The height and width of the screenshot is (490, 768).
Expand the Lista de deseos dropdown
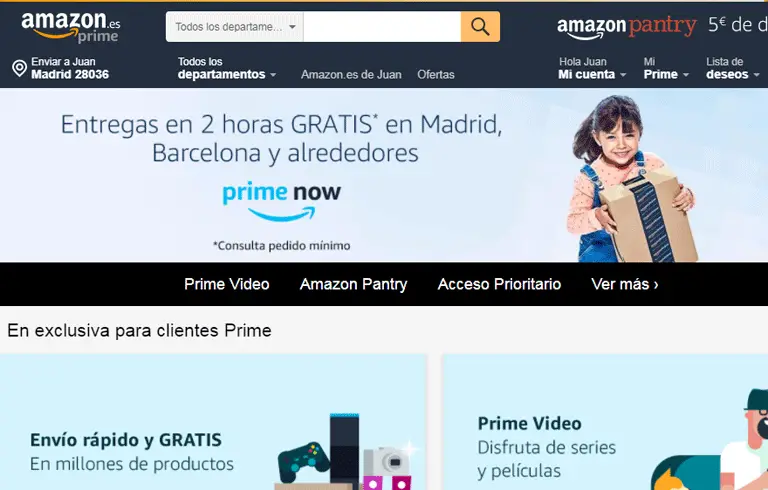point(733,68)
